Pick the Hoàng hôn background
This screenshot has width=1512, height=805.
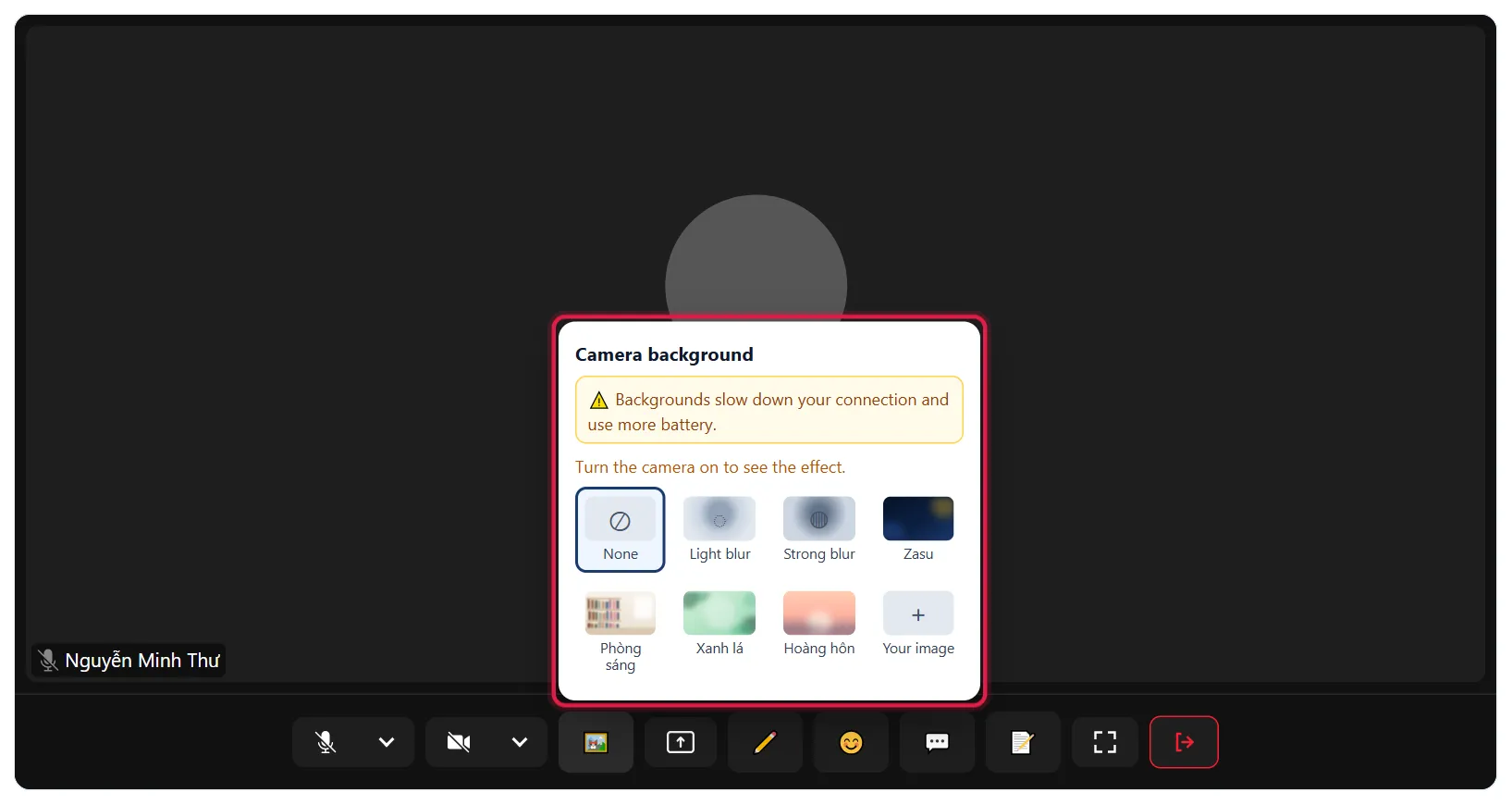(x=819, y=625)
